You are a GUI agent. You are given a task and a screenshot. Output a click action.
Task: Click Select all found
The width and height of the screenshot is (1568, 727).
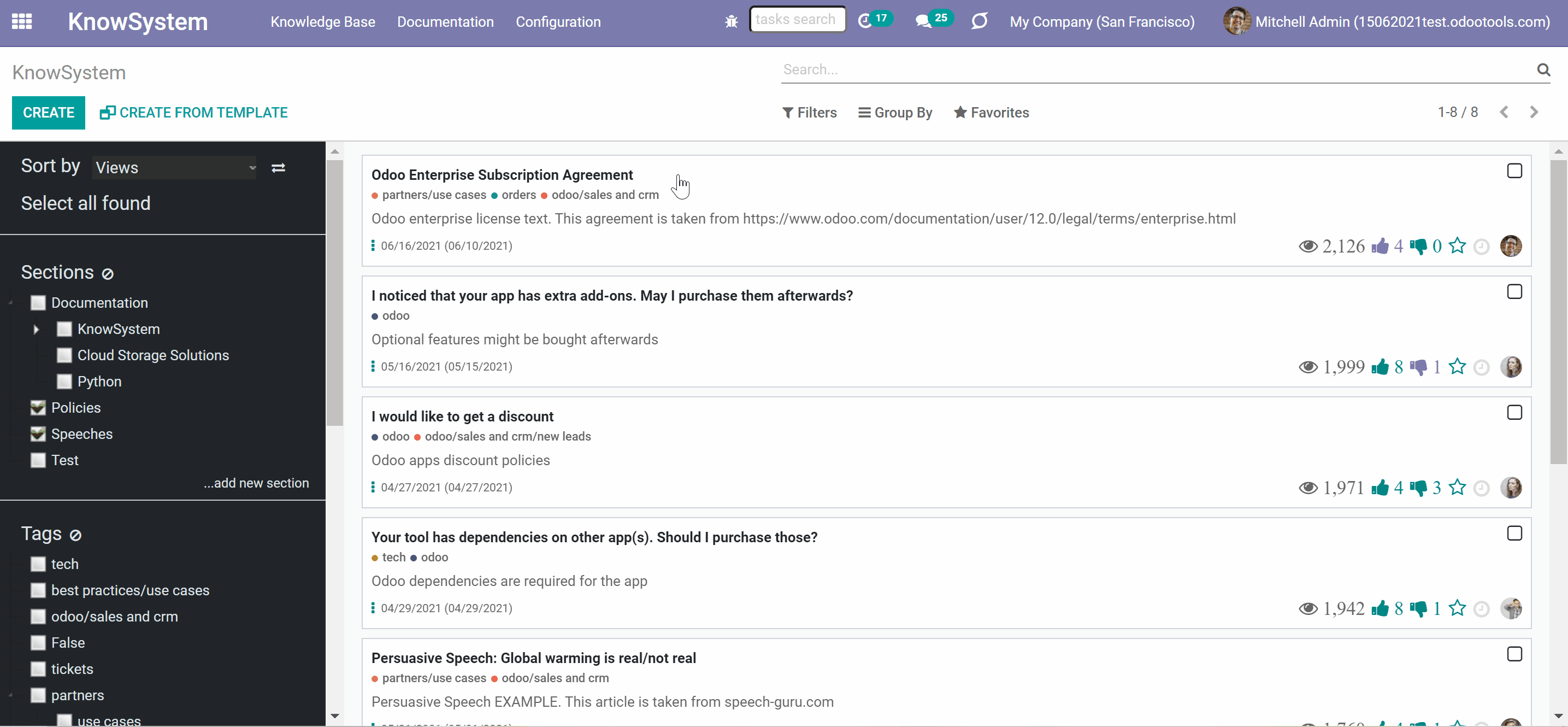86,203
